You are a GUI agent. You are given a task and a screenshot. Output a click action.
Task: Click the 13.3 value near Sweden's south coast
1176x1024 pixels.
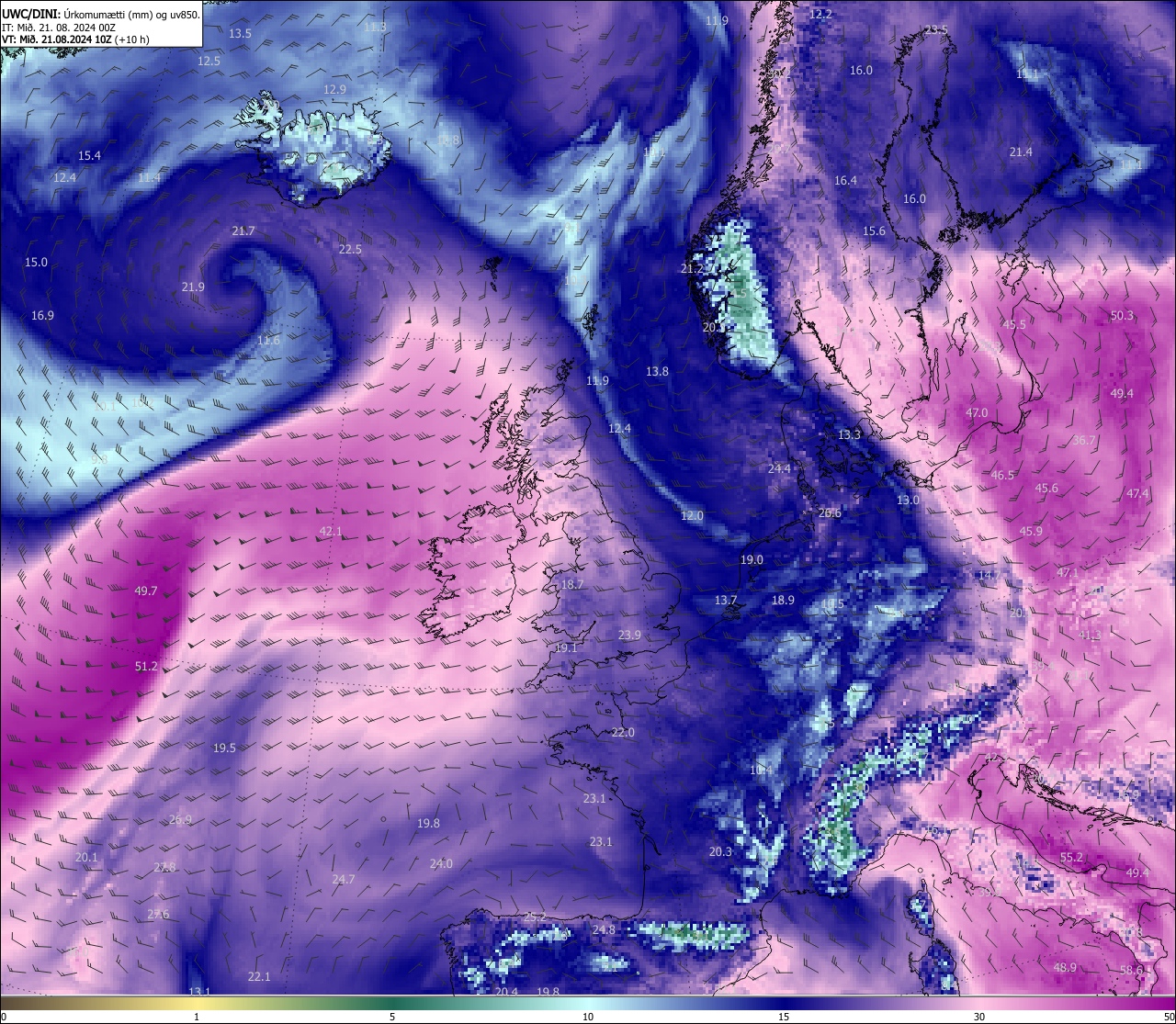849,434
